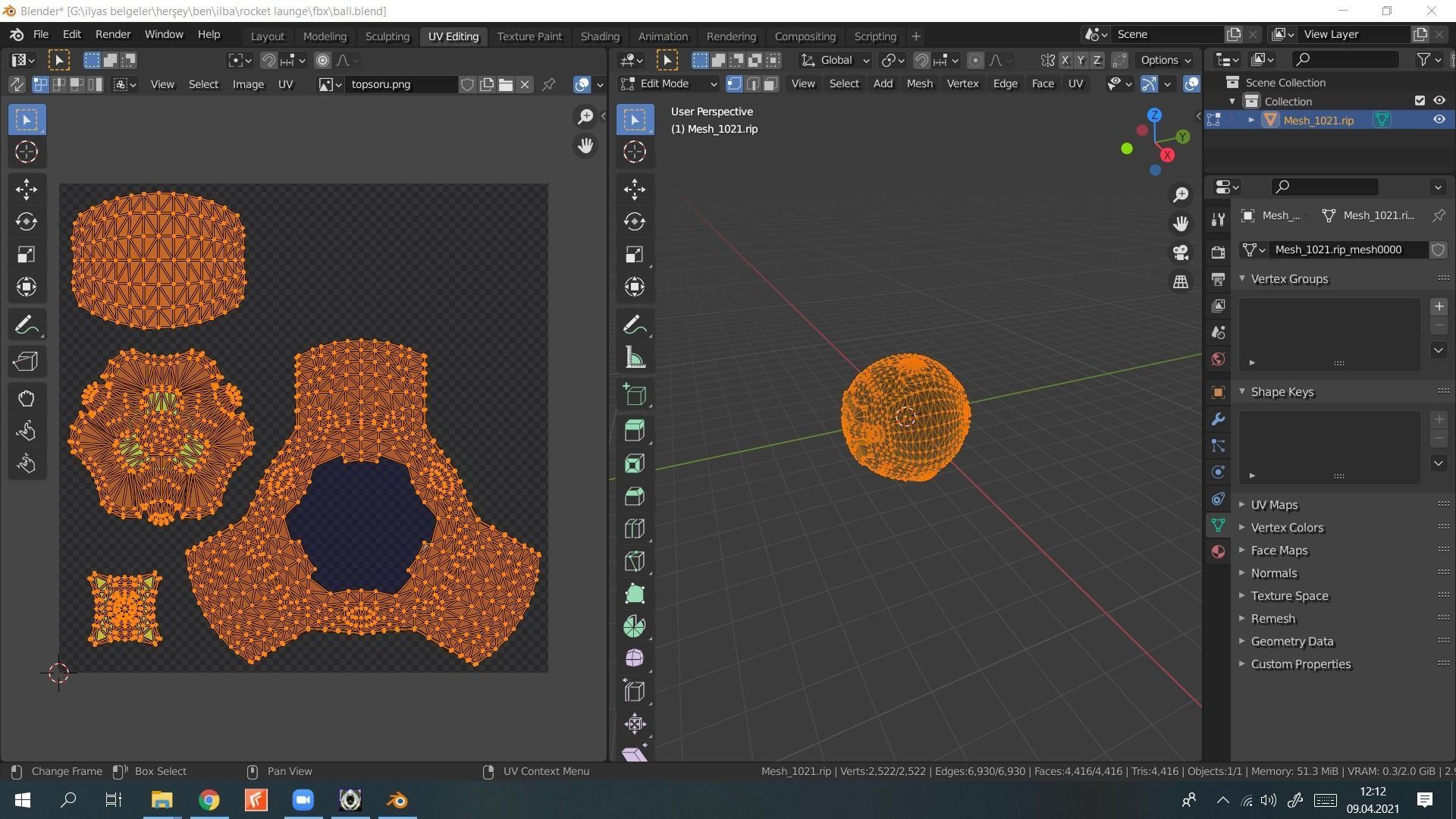The width and height of the screenshot is (1456, 819).
Task: Select the Annotate tool in UV editor
Action: click(x=27, y=326)
